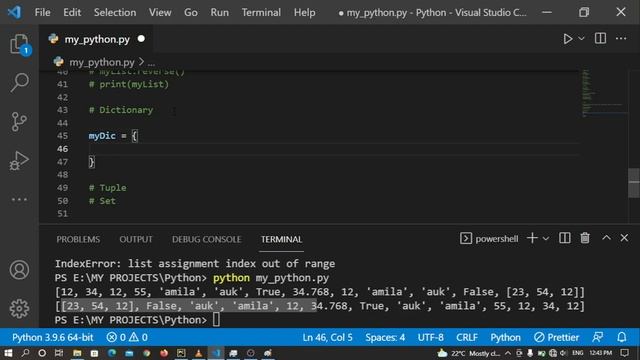
Task: Open the Edit menu
Action: [x=72, y=12]
